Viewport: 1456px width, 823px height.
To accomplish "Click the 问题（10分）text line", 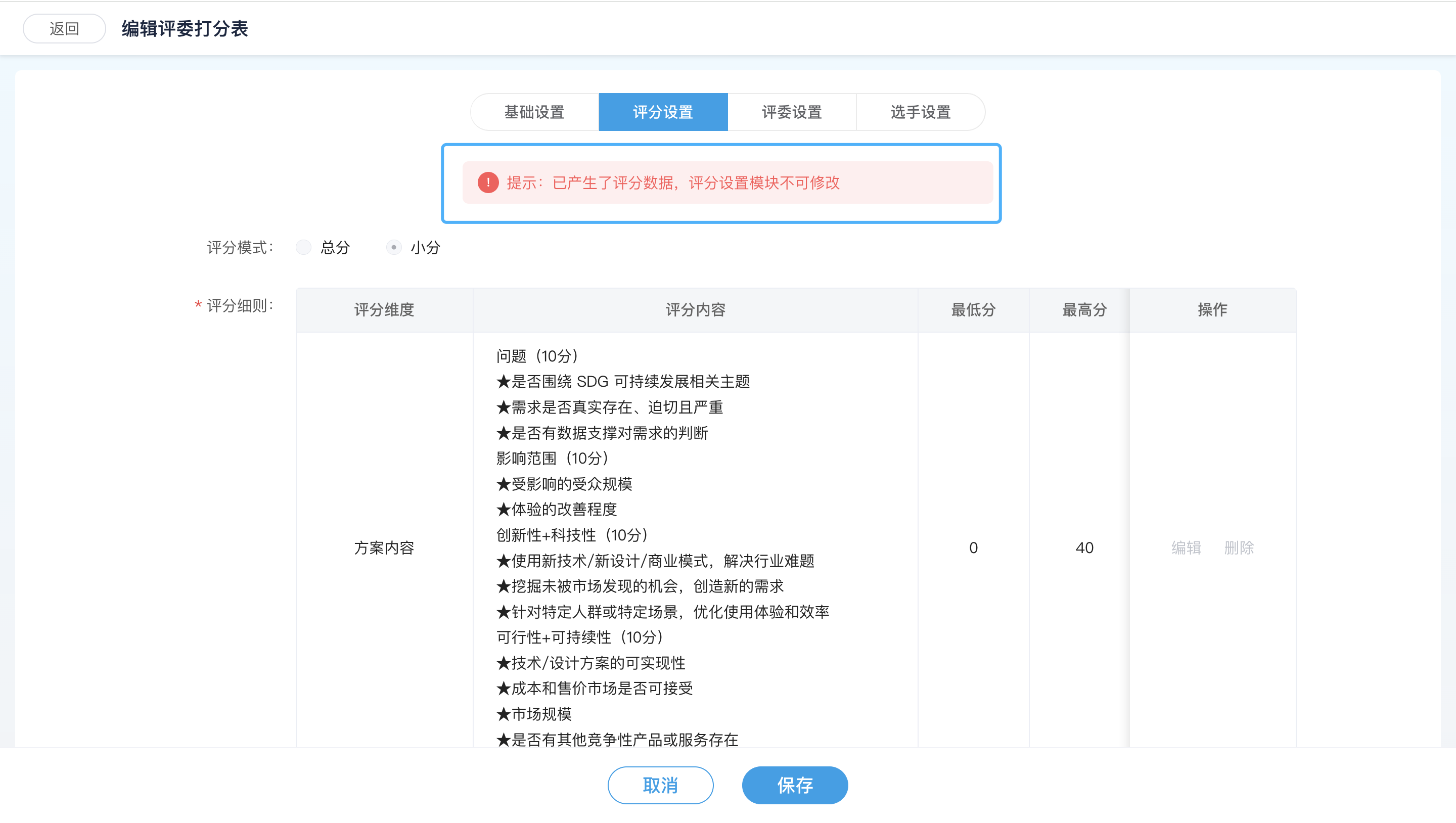I will click(537, 356).
